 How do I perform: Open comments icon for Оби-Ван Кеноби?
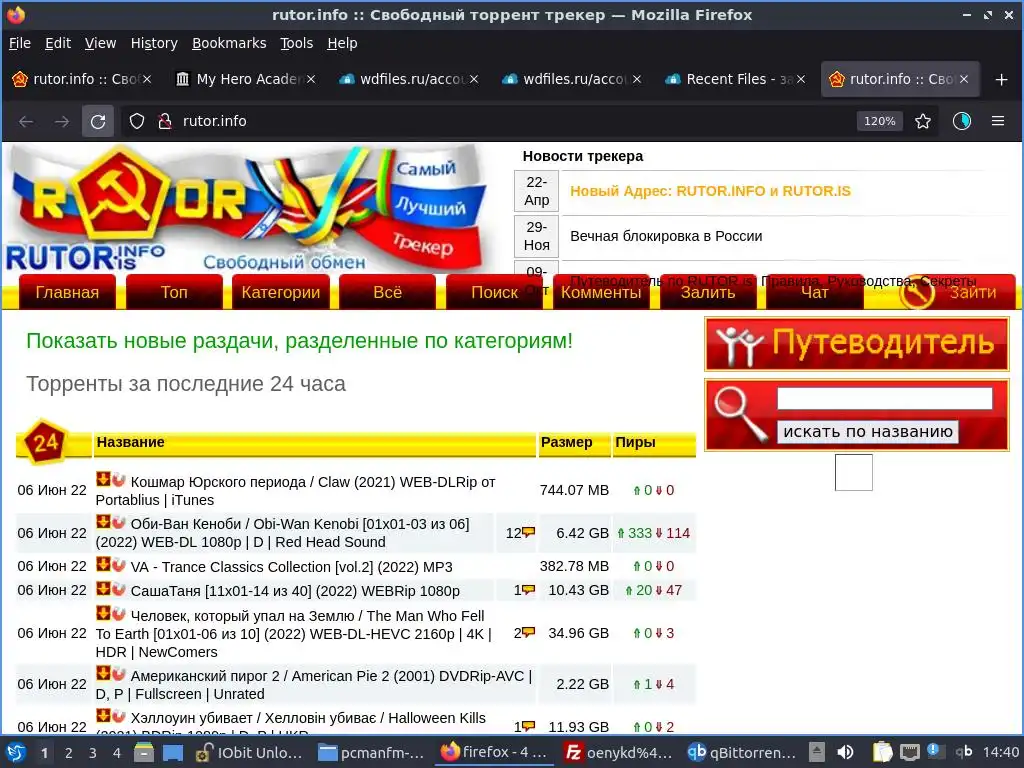pos(528,533)
